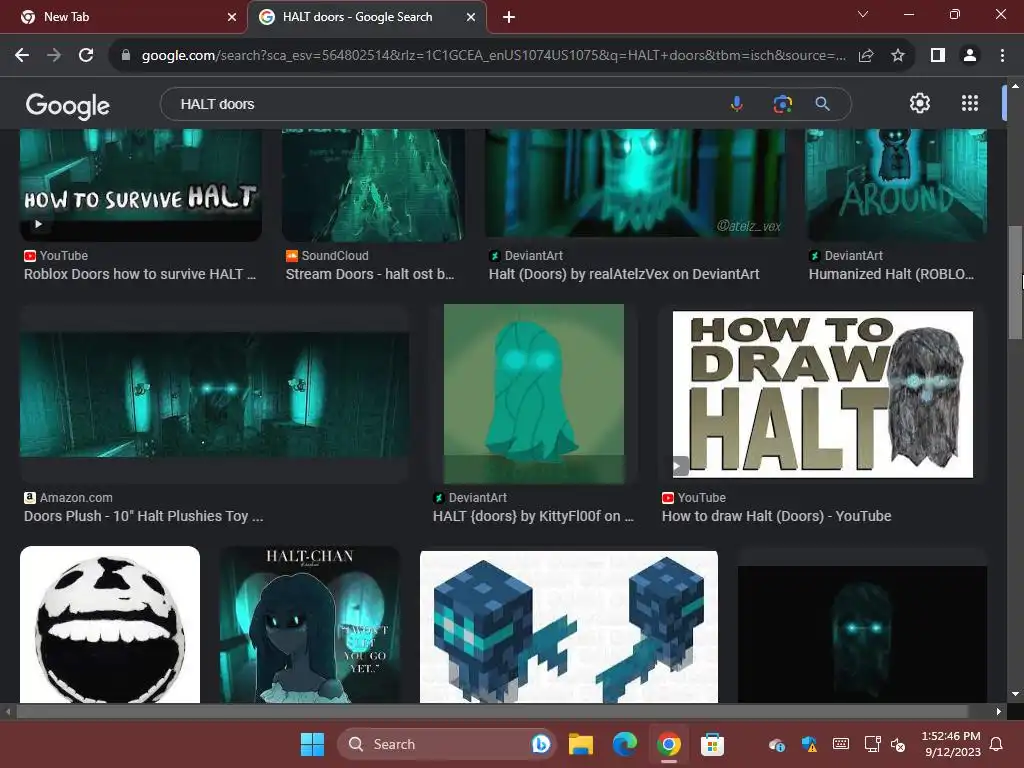Bookmark this page with the star icon
Screen dimensions: 1024x768
click(898, 56)
